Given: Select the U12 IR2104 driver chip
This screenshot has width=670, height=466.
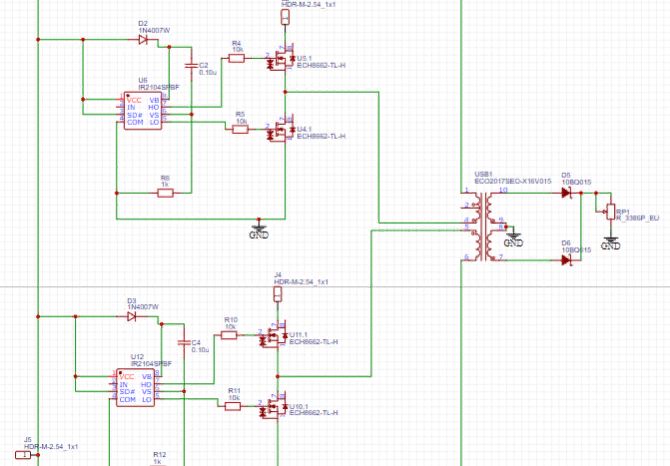Looking at the screenshot, I should coord(136,388).
